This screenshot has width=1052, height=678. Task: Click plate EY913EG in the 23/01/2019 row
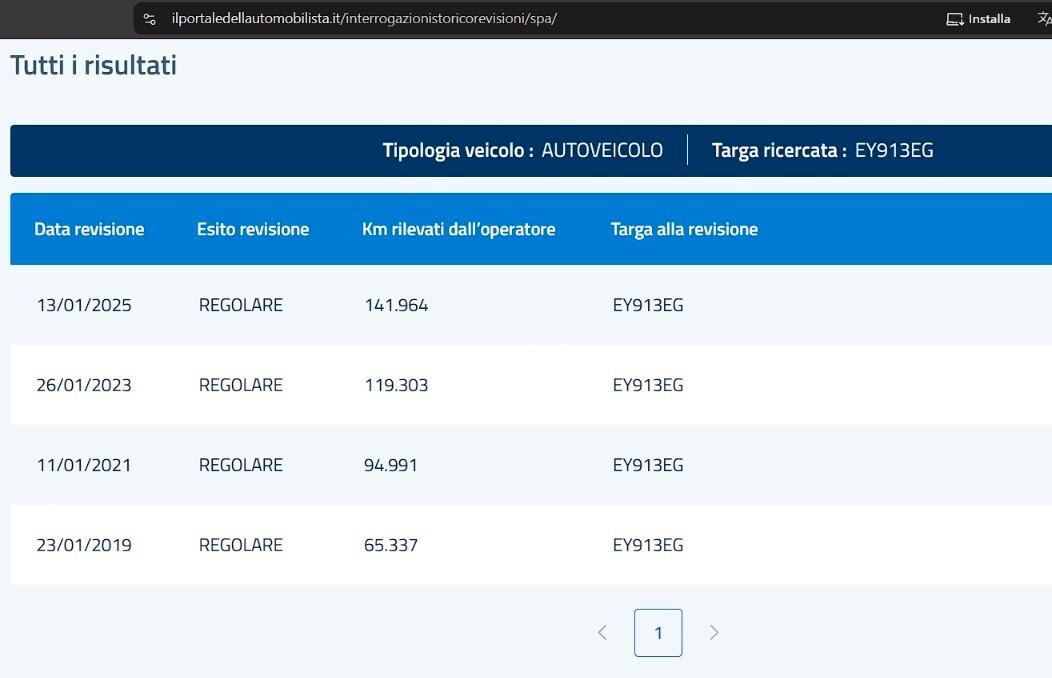648,545
